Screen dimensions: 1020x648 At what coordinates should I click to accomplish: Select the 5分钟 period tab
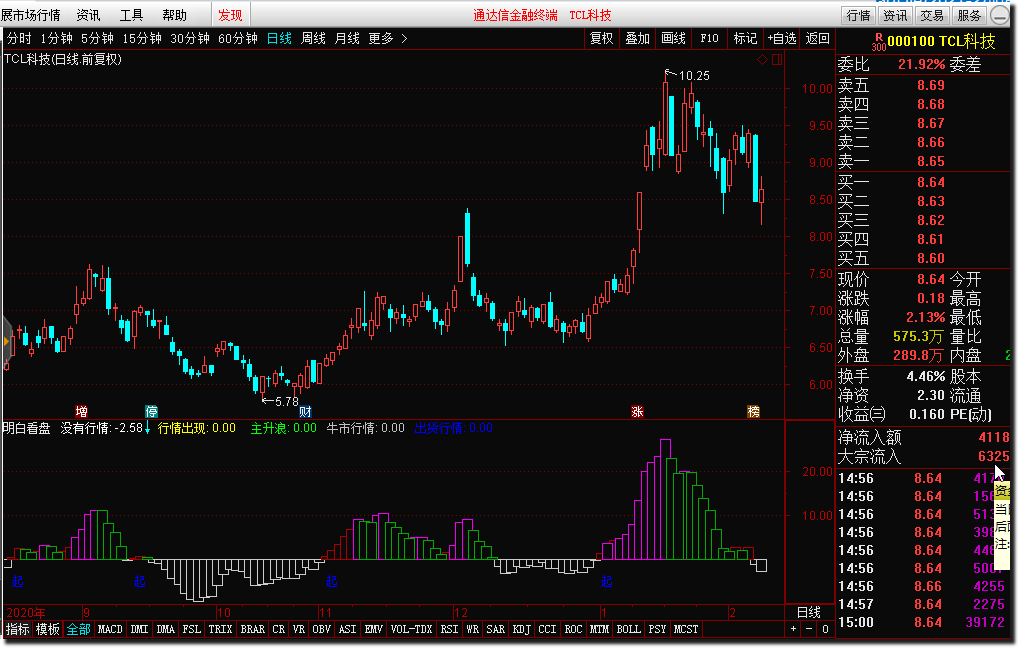[98, 38]
